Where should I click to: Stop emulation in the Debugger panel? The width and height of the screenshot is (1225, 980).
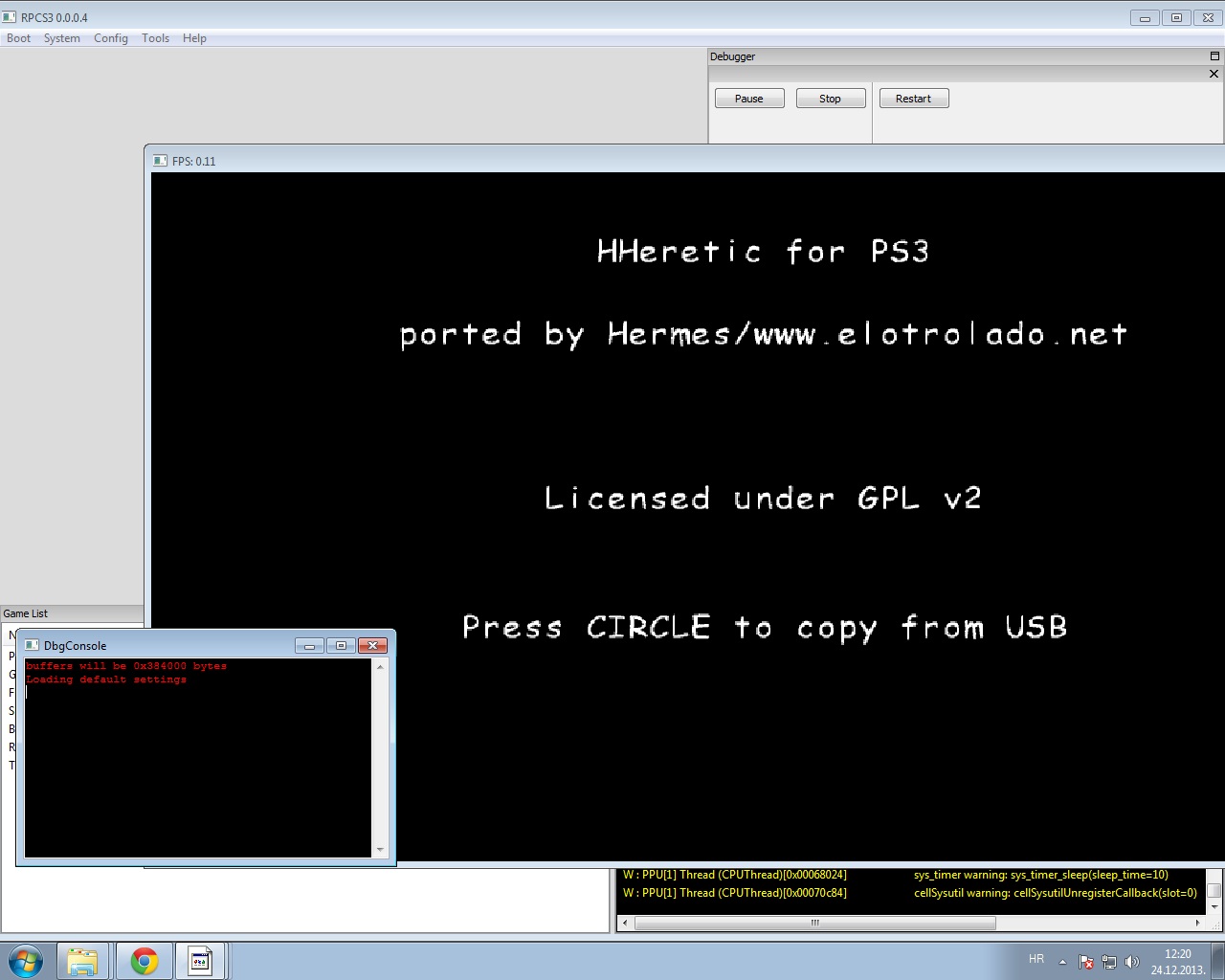[x=831, y=99]
